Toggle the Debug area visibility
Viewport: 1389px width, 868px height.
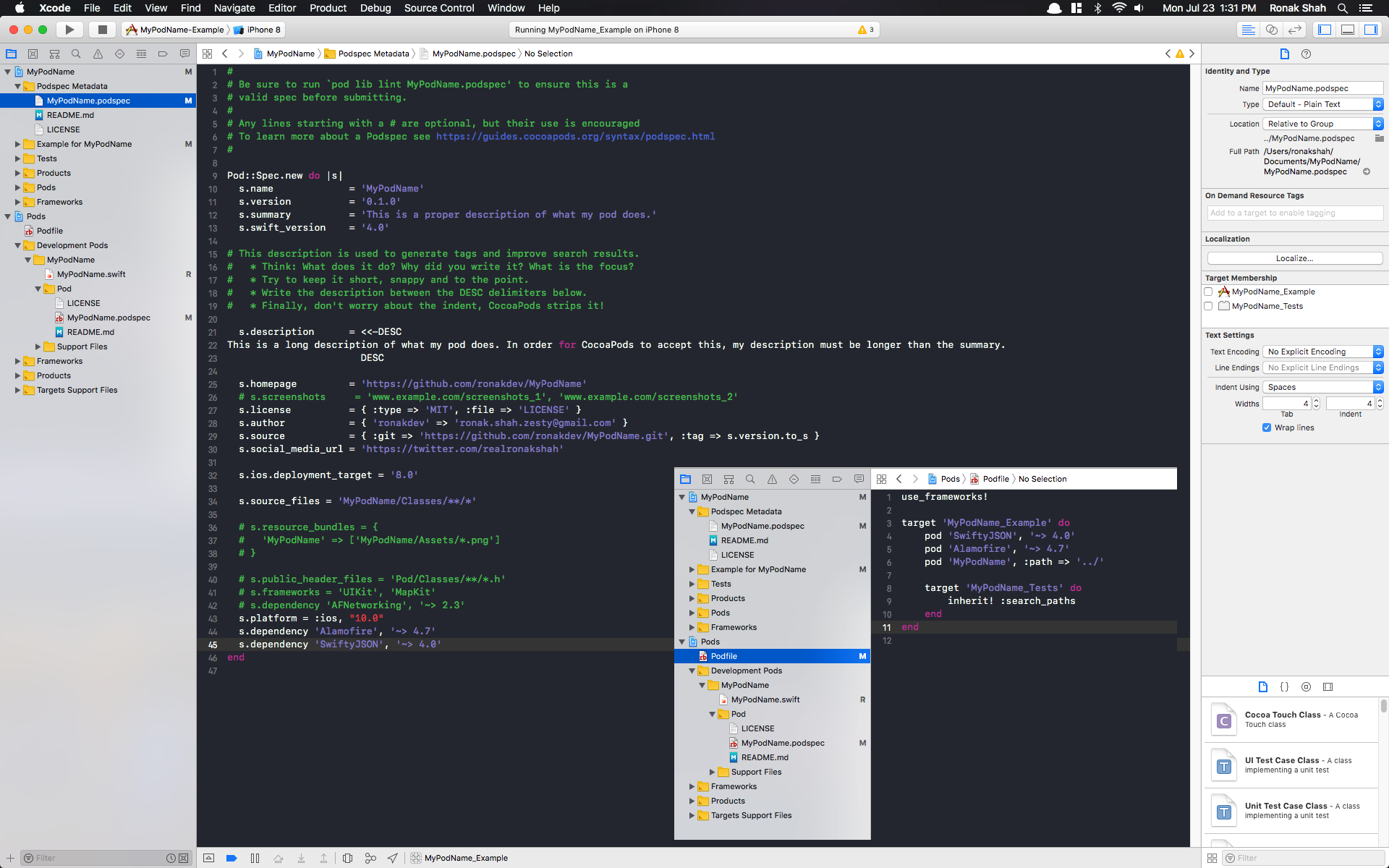click(1348, 30)
